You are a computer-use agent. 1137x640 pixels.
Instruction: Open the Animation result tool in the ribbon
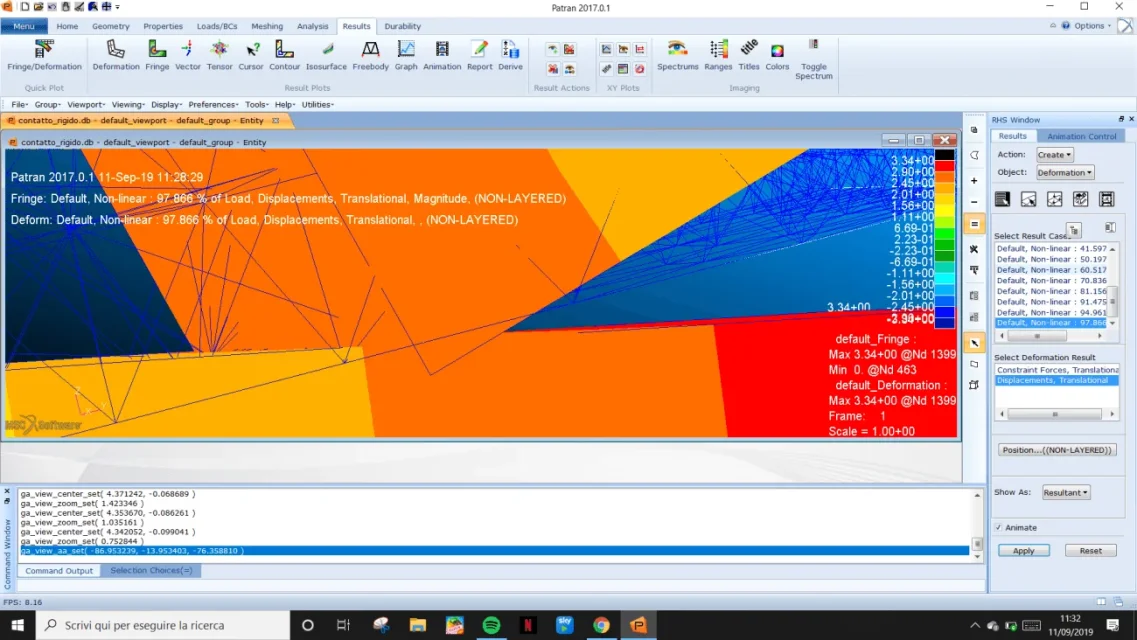pyautogui.click(x=442, y=56)
